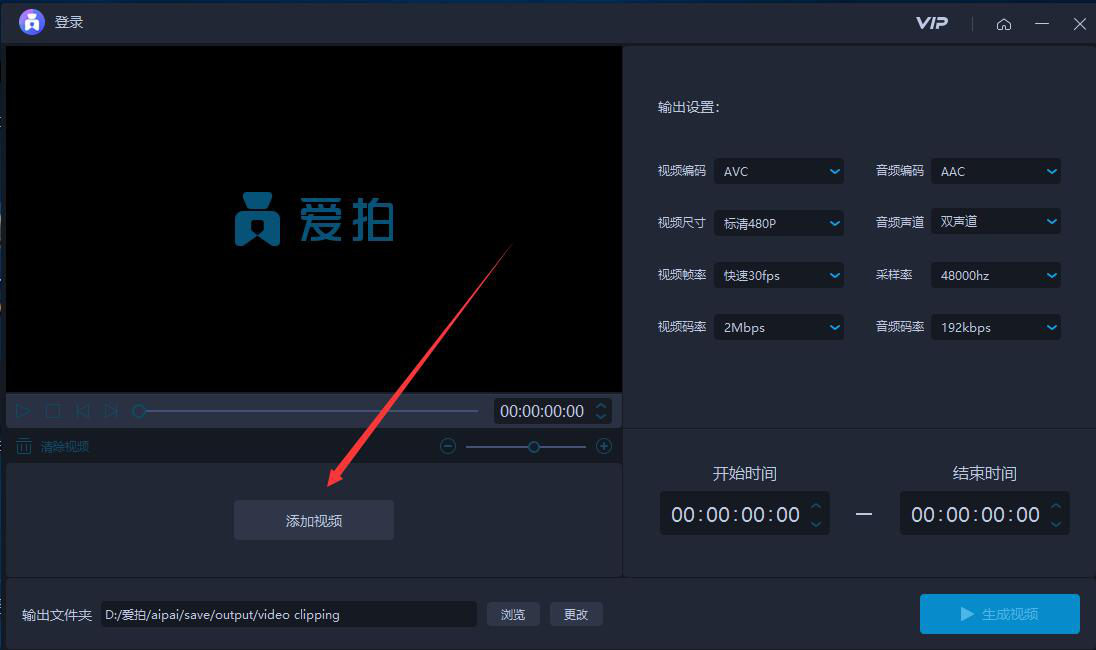Click the 结束时间 label text
The image size is (1096, 650).
984,474
